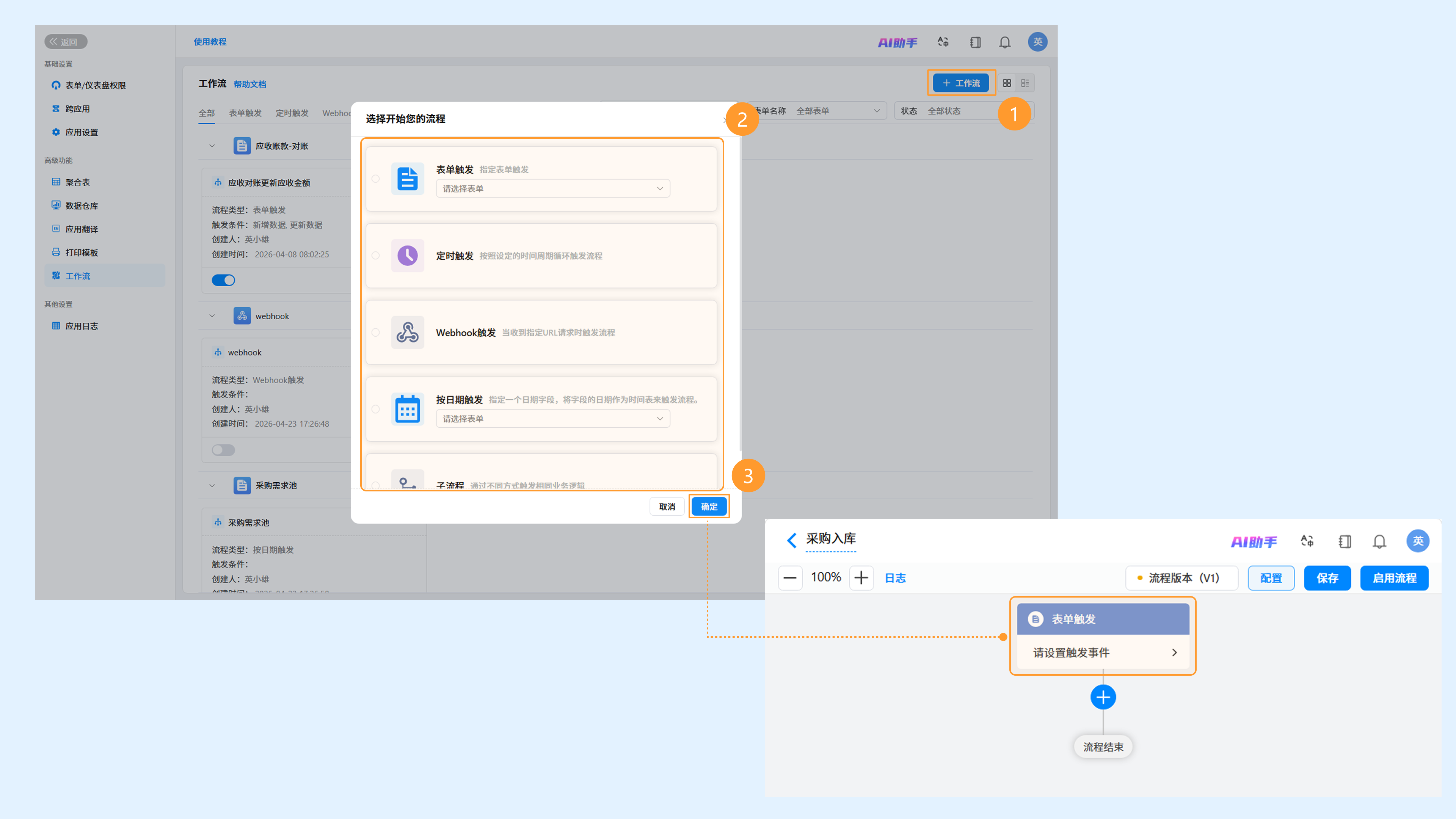Collapse the 采购需求池 group chevron
1456x819 pixels.
point(212,485)
